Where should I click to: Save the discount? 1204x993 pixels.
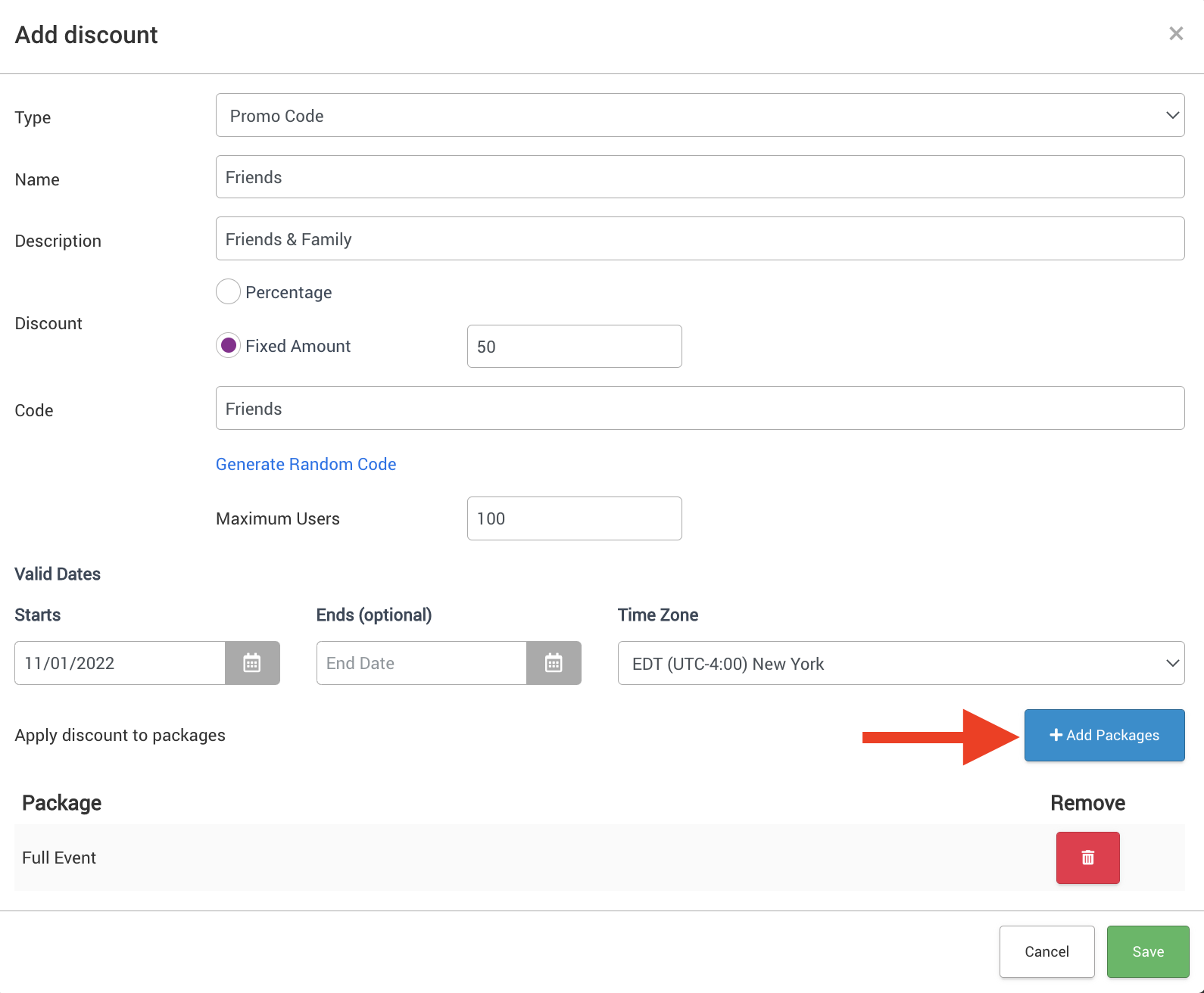(1147, 951)
